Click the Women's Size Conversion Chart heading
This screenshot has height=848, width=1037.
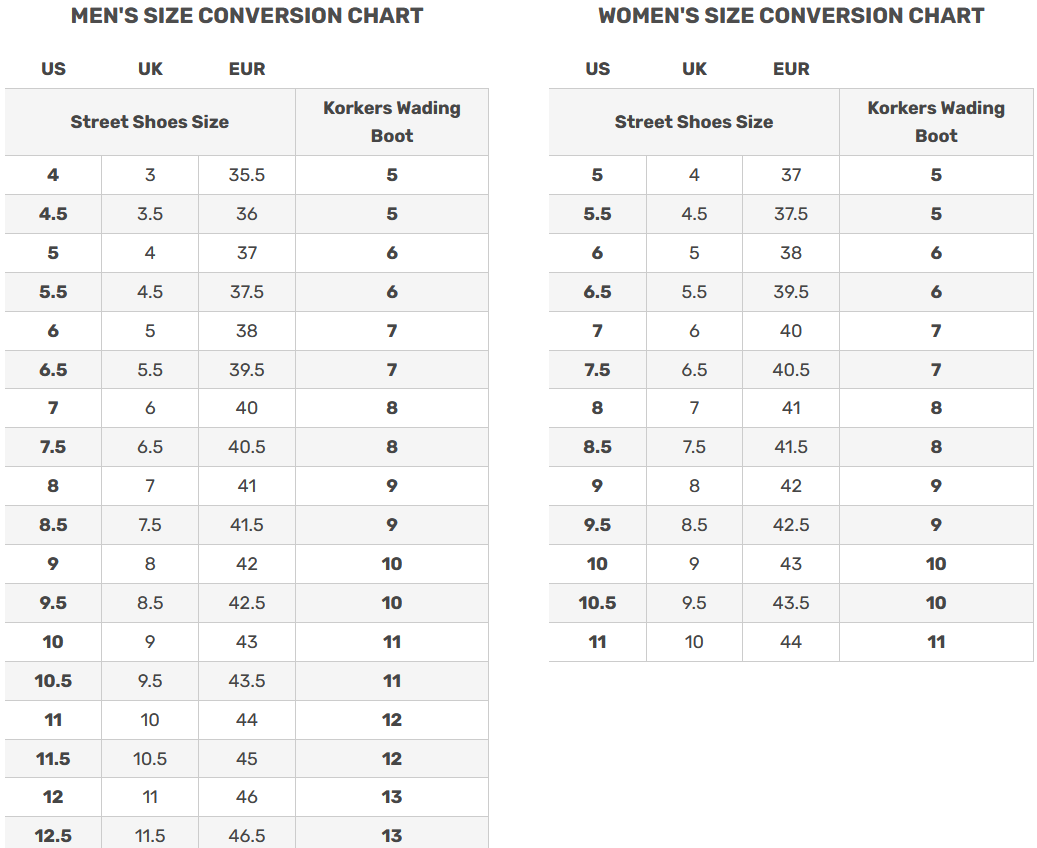[x=791, y=16]
